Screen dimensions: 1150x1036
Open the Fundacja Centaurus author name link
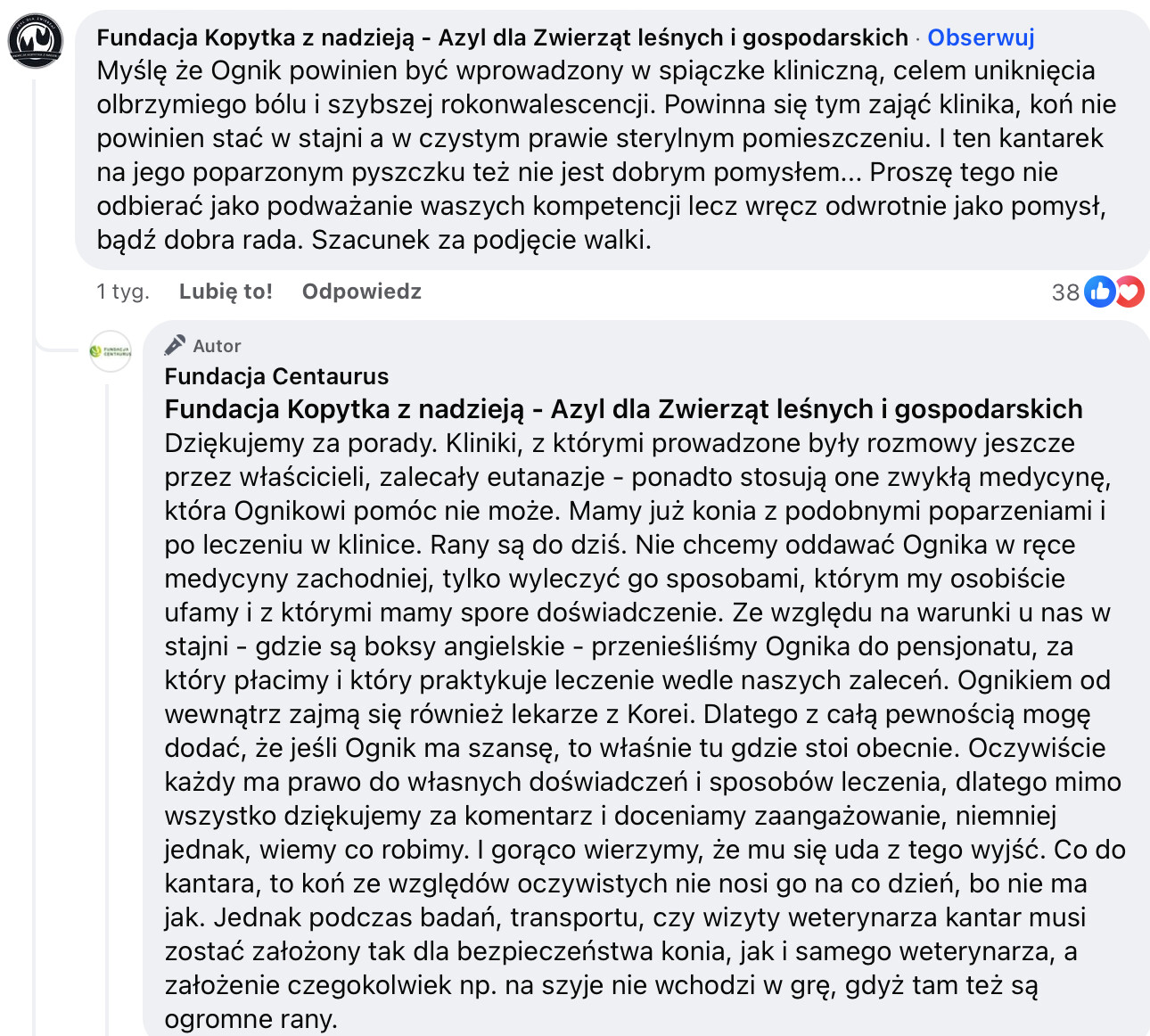(276, 376)
